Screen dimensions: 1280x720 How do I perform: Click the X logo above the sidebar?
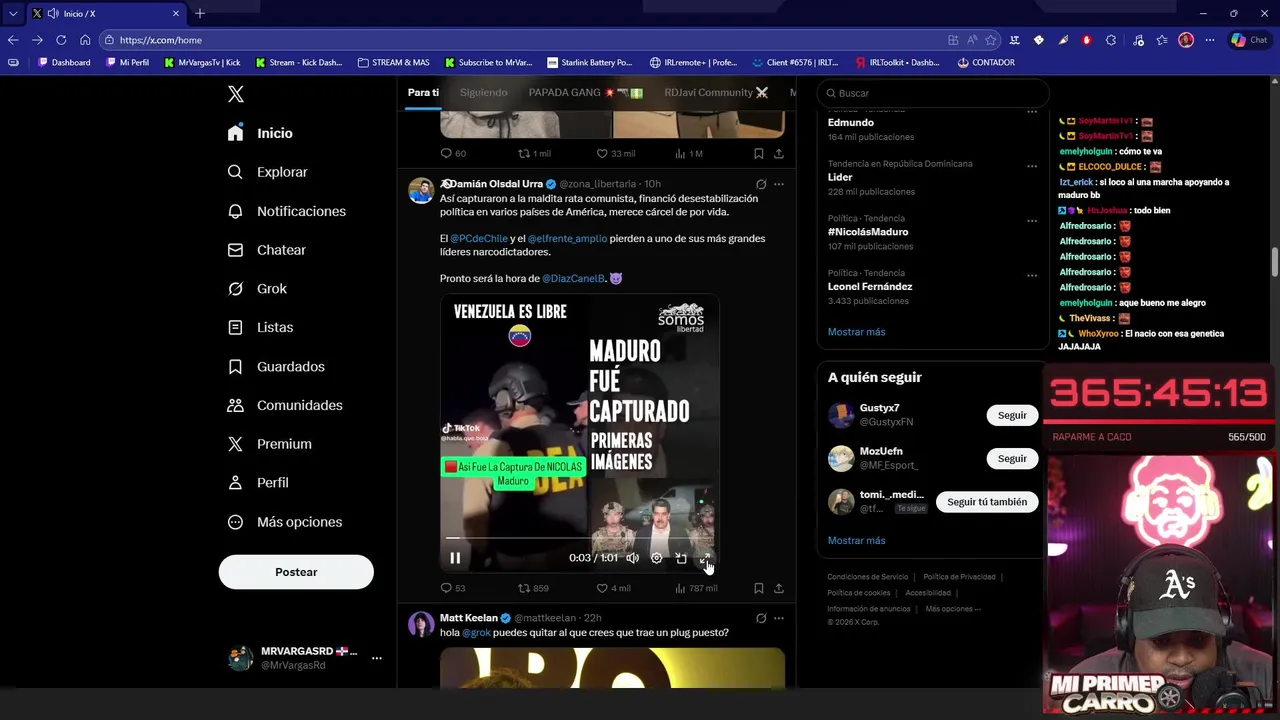pyautogui.click(x=236, y=94)
